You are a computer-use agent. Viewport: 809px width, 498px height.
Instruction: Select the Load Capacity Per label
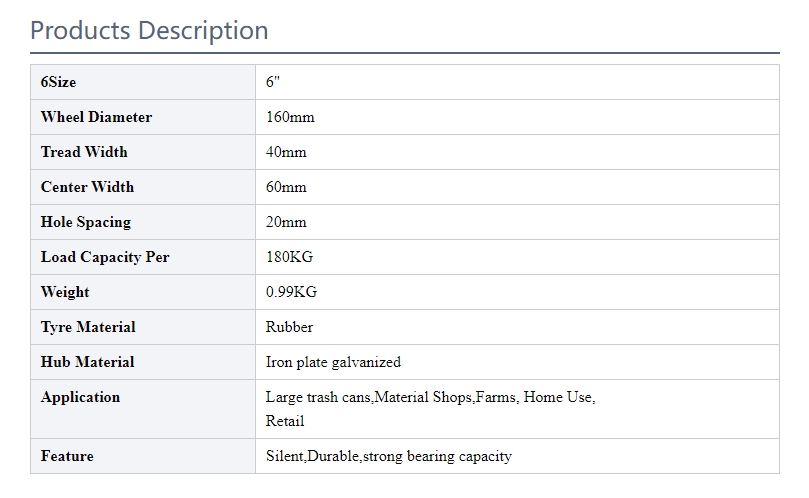[105, 257]
